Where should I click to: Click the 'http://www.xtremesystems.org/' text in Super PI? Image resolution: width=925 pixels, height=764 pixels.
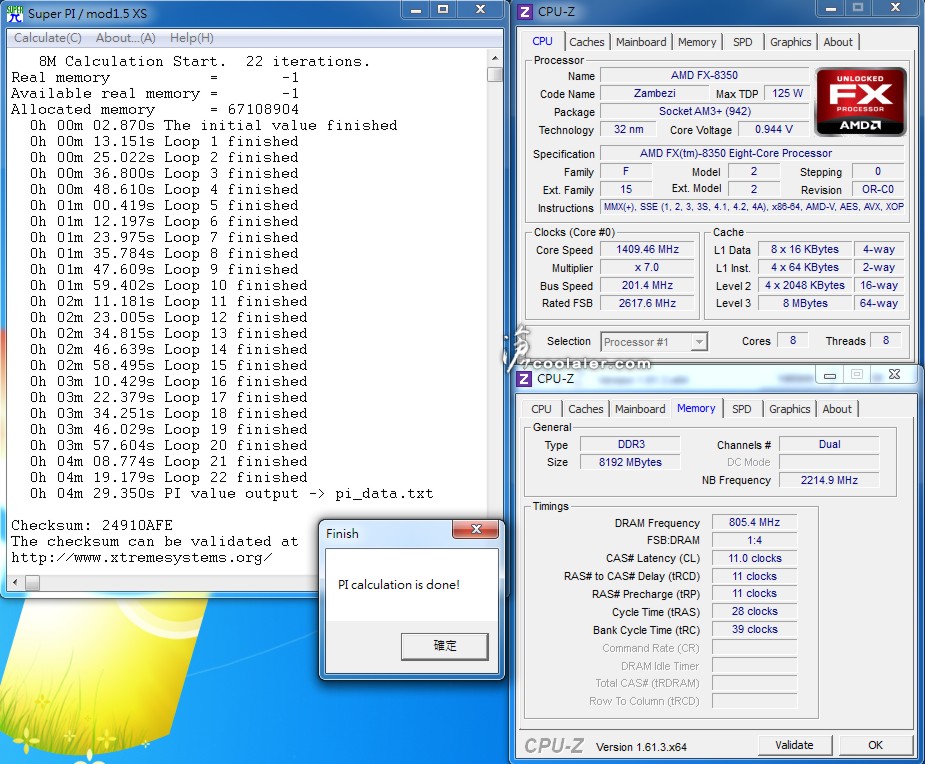coord(142,558)
